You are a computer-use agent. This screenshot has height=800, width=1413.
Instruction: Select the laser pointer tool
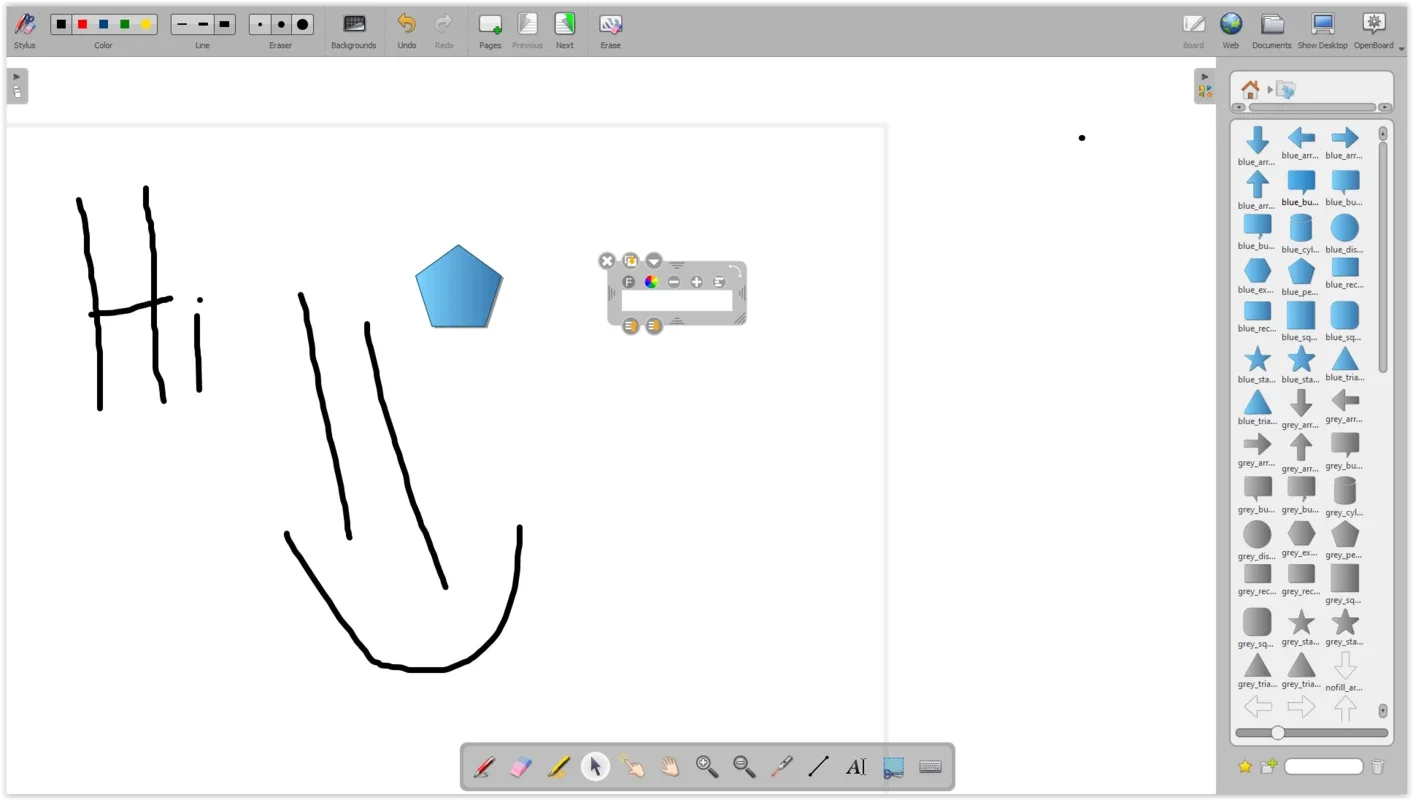(x=781, y=766)
